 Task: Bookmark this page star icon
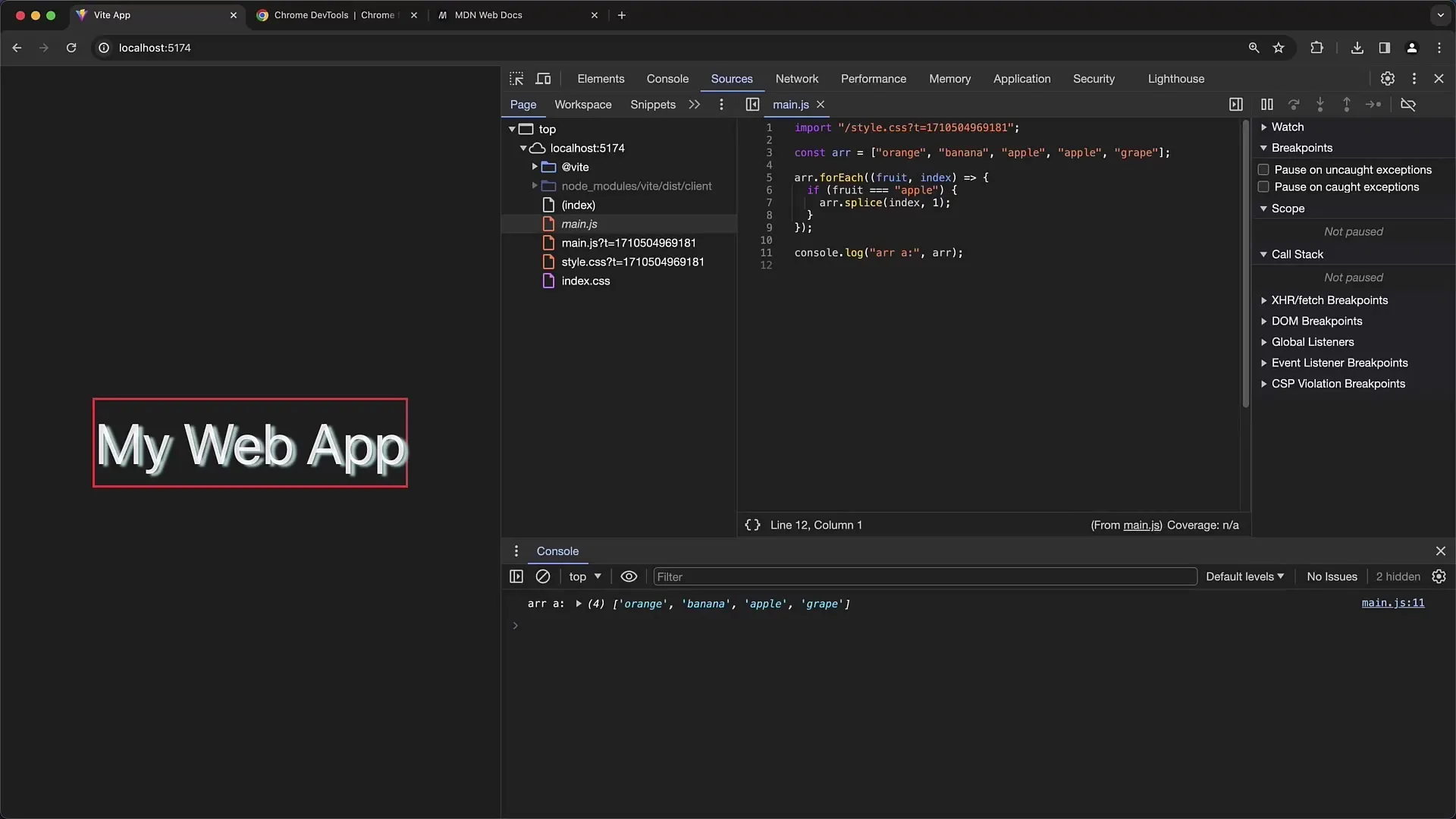1279,48
